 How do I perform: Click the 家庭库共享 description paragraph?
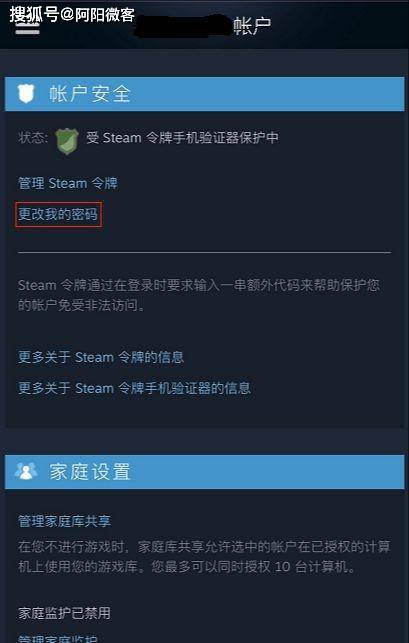(204, 557)
